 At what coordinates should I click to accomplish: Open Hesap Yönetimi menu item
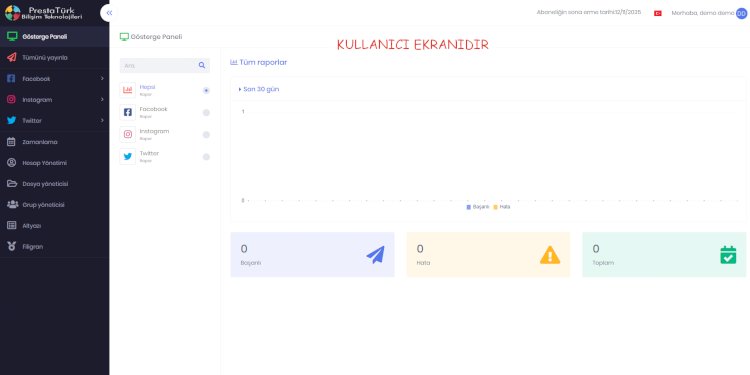point(55,163)
